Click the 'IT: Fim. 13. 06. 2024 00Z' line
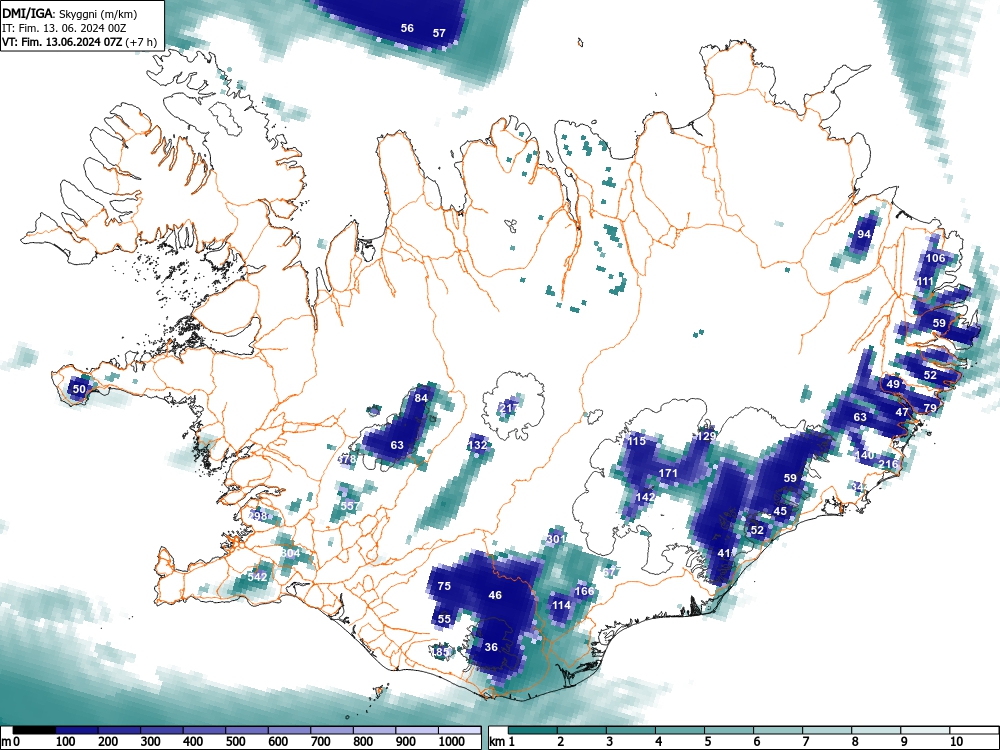 pos(64,28)
